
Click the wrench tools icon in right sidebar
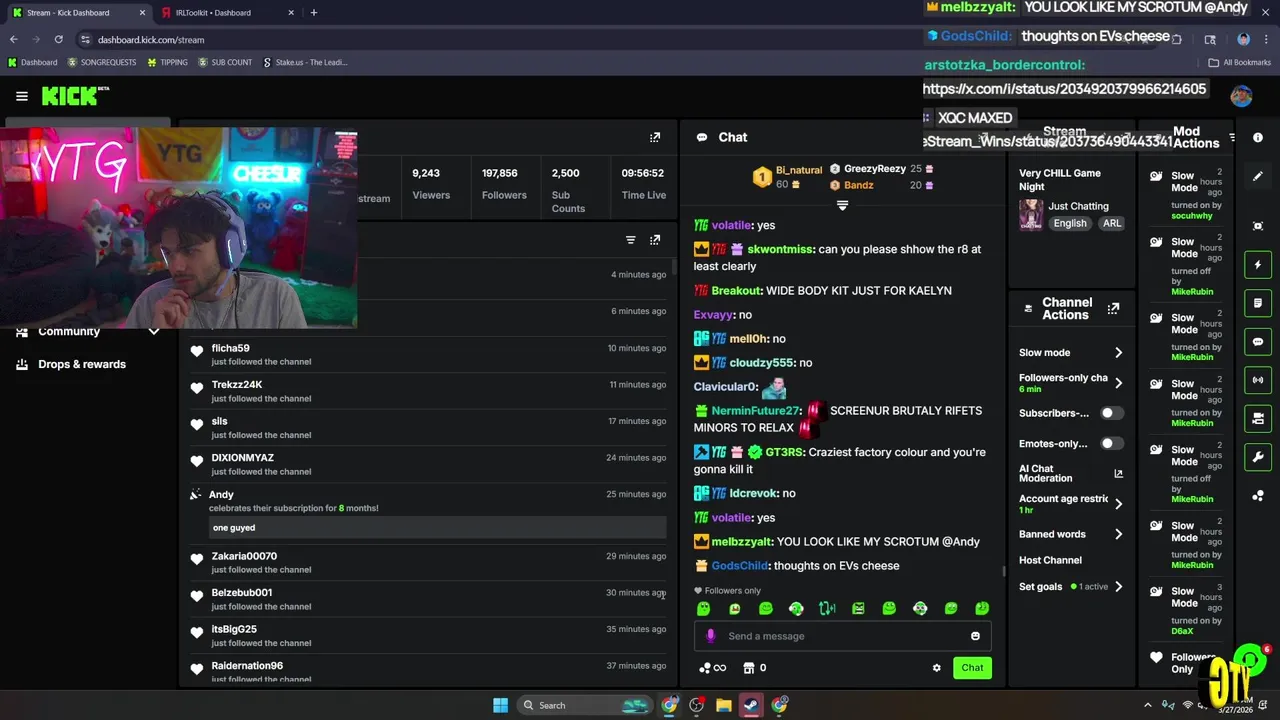tap(1258, 457)
